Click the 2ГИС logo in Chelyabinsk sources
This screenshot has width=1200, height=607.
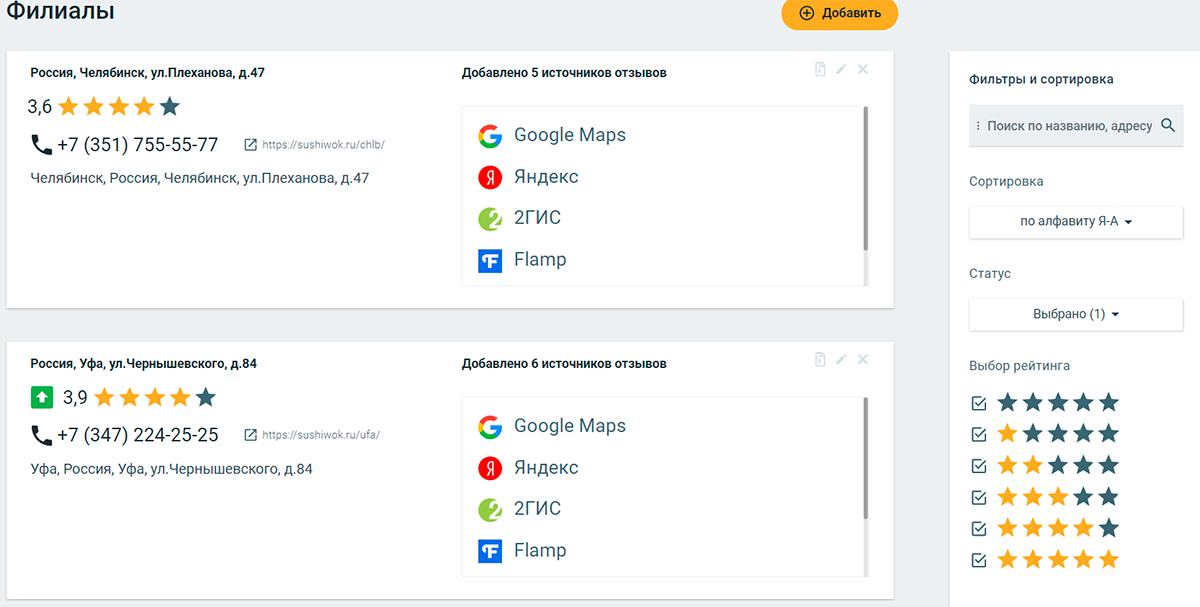(x=489, y=219)
